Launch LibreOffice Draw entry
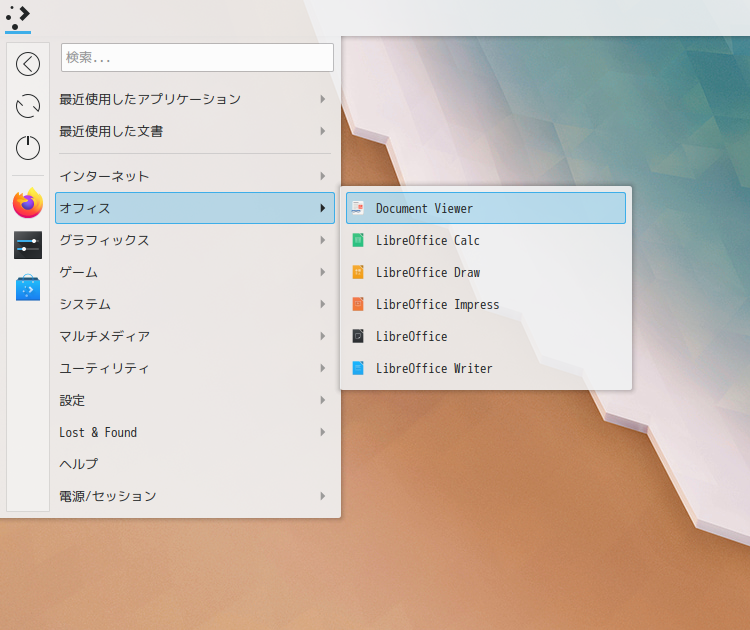The height and width of the screenshot is (630, 750). click(x=485, y=272)
